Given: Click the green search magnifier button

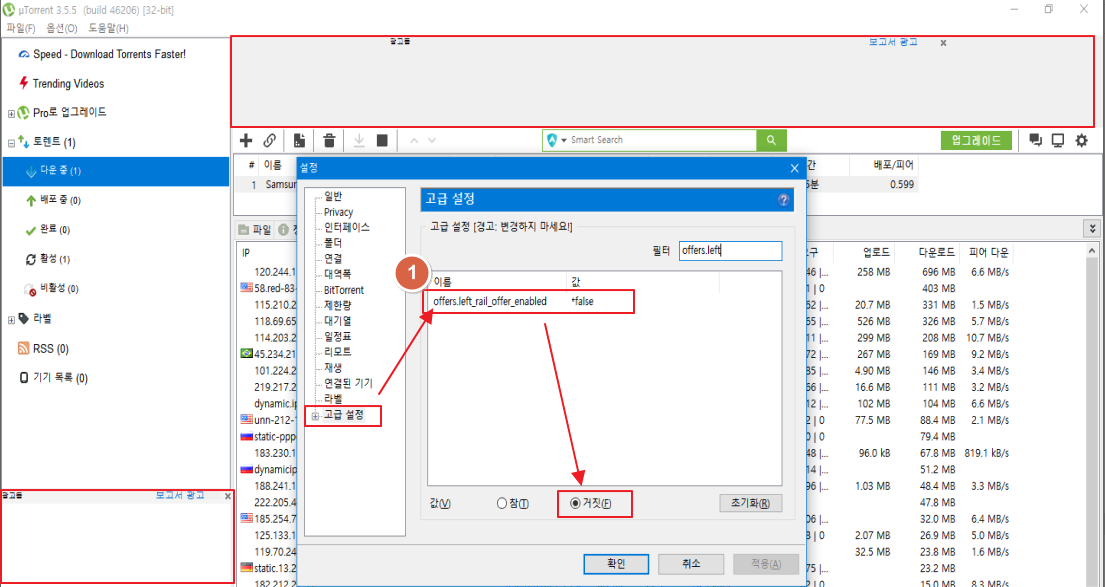Looking at the screenshot, I should click(772, 140).
